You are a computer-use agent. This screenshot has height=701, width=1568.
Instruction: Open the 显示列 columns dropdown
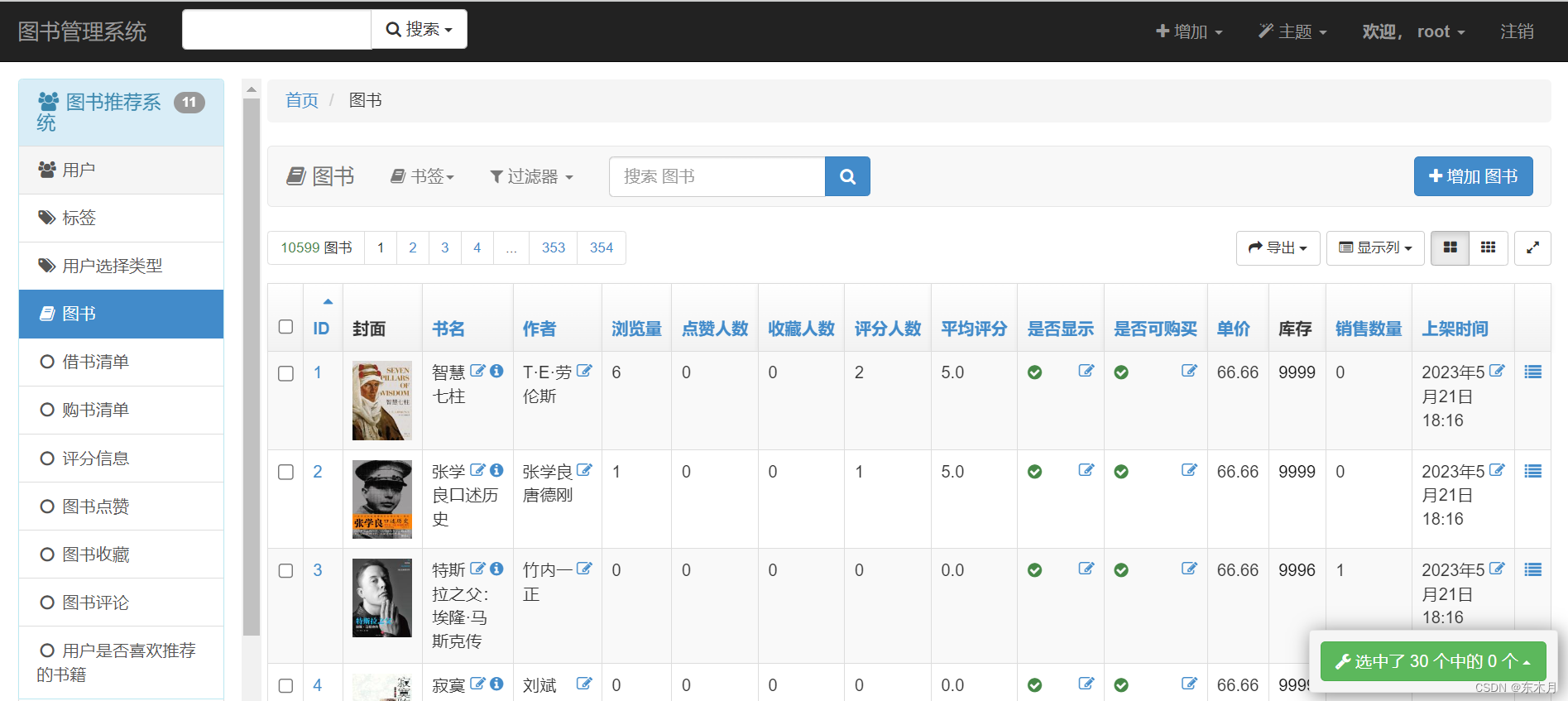[x=1375, y=247]
